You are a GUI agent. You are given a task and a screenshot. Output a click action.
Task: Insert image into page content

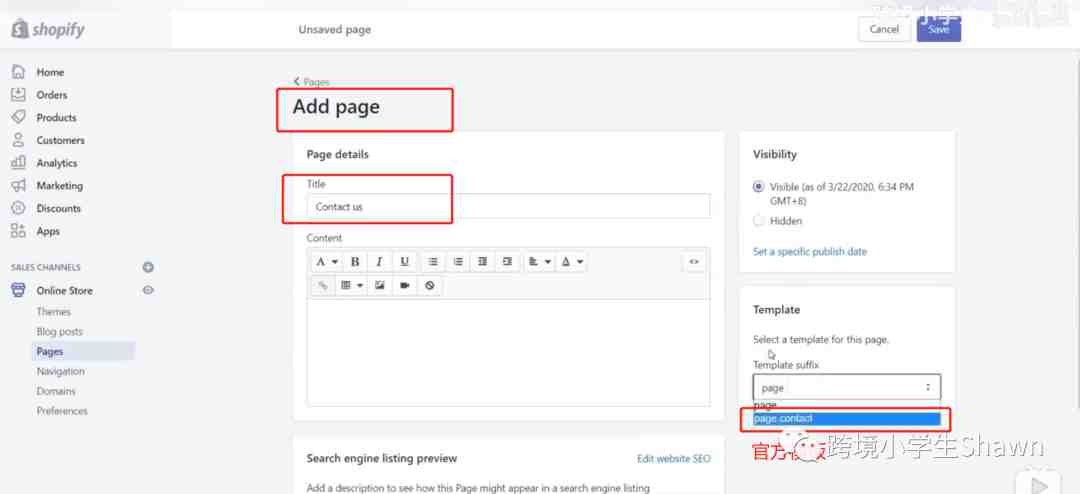380,286
